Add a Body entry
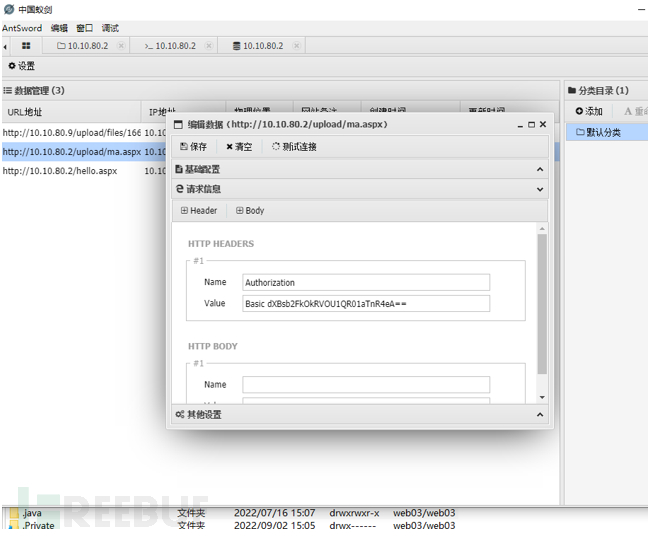This screenshot has height=536, width=651. tap(250, 210)
